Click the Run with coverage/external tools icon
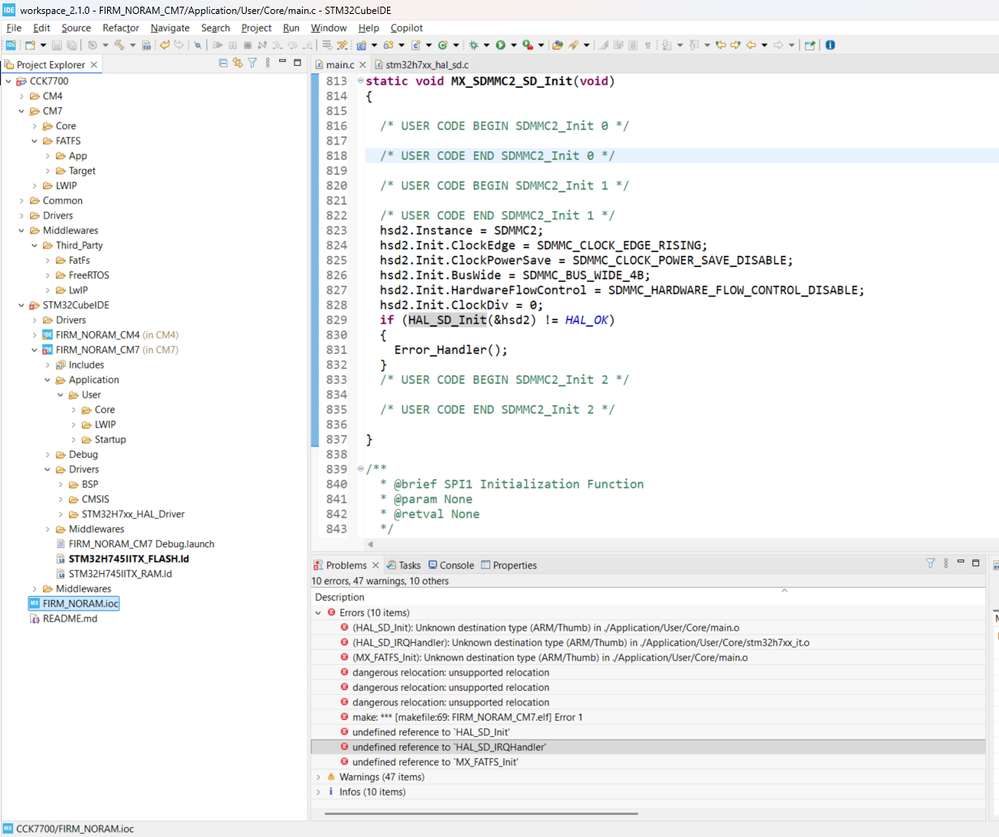 click(528, 45)
